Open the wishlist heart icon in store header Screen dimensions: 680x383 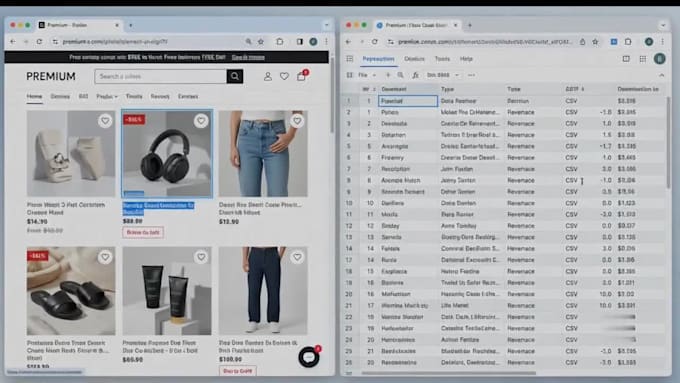(x=284, y=76)
